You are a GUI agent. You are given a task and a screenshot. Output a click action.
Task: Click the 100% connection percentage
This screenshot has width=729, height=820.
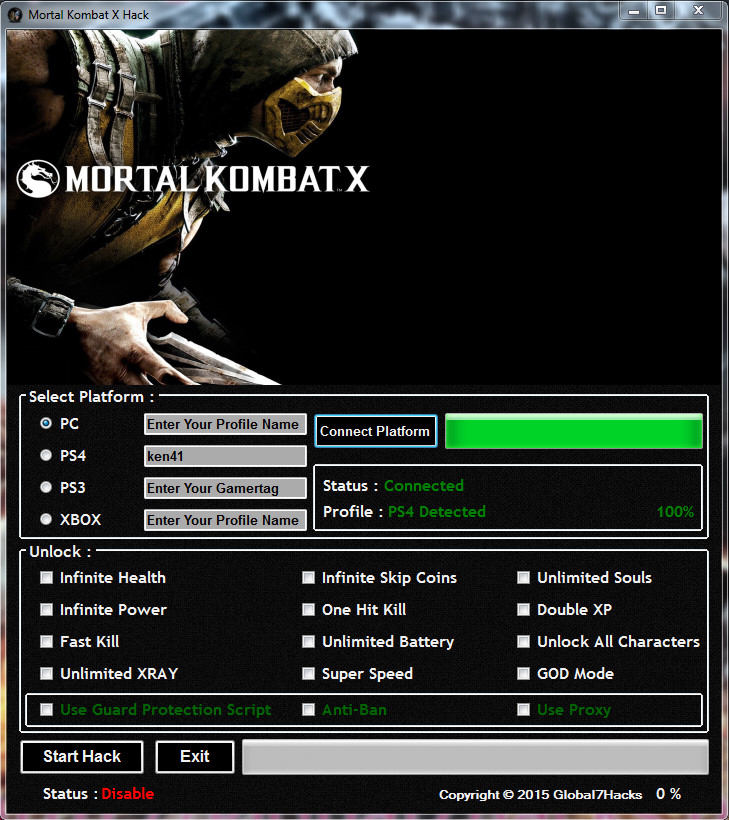point(675,511)
